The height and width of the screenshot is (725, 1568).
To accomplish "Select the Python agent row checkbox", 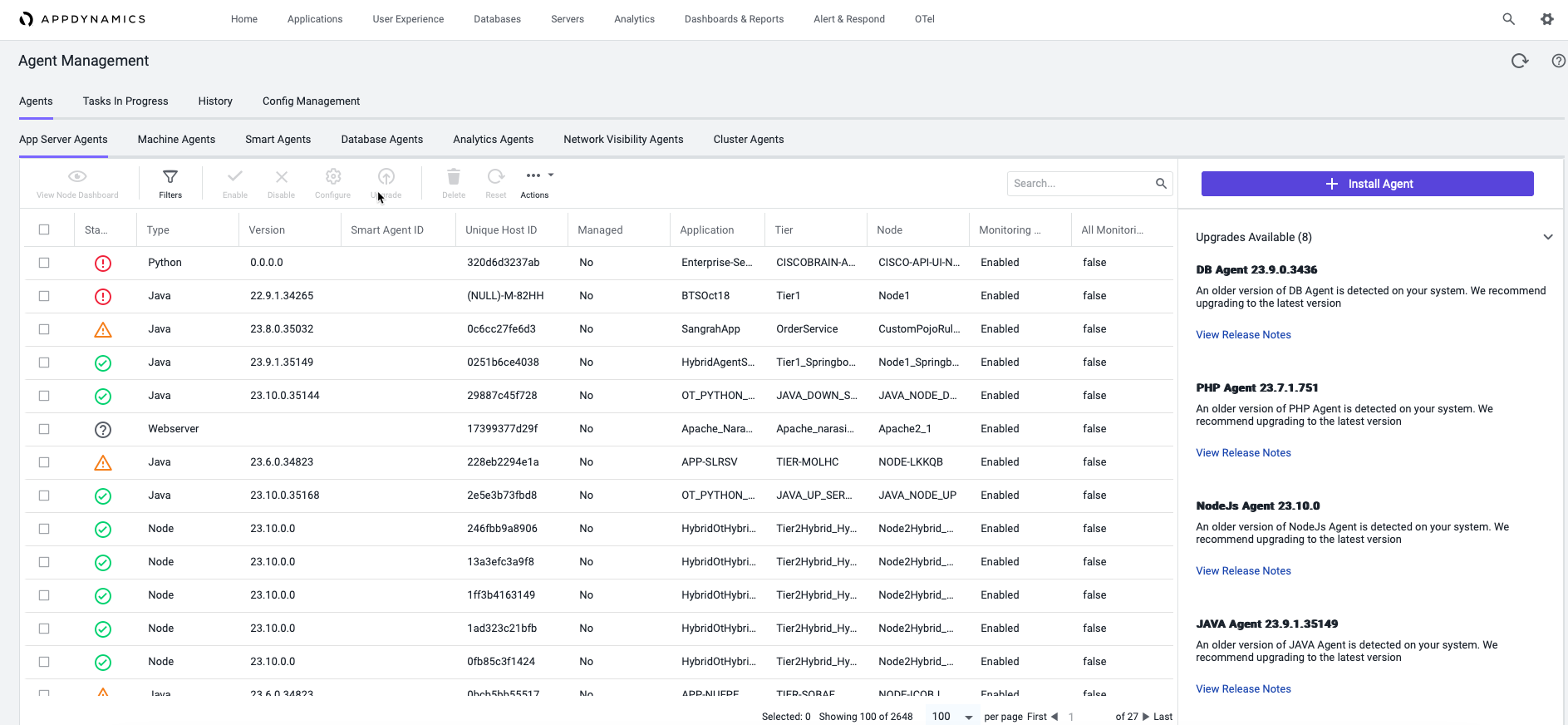I will coord(44,263).
